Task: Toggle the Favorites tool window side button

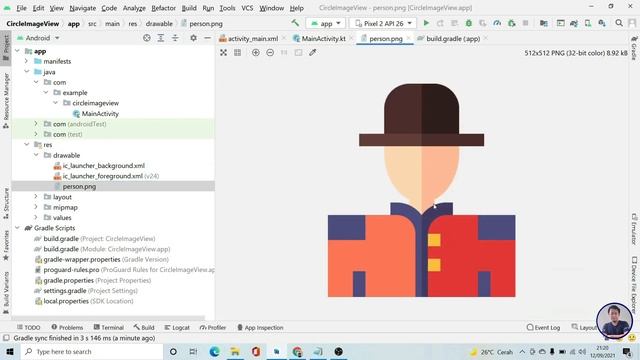Action: pyautogui.click(x=6, y=246)
